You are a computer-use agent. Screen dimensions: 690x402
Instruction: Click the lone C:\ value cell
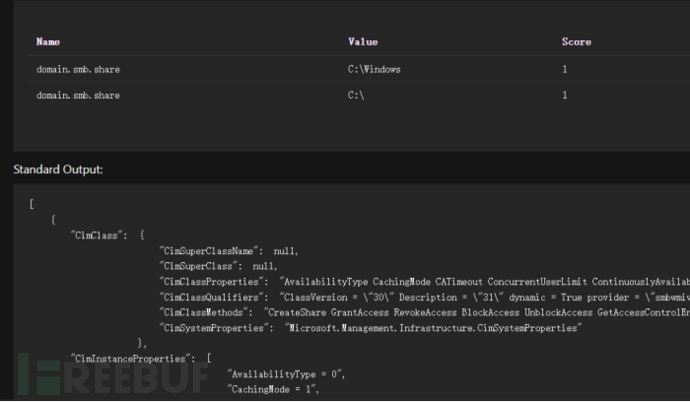click(x=355, y=95)
